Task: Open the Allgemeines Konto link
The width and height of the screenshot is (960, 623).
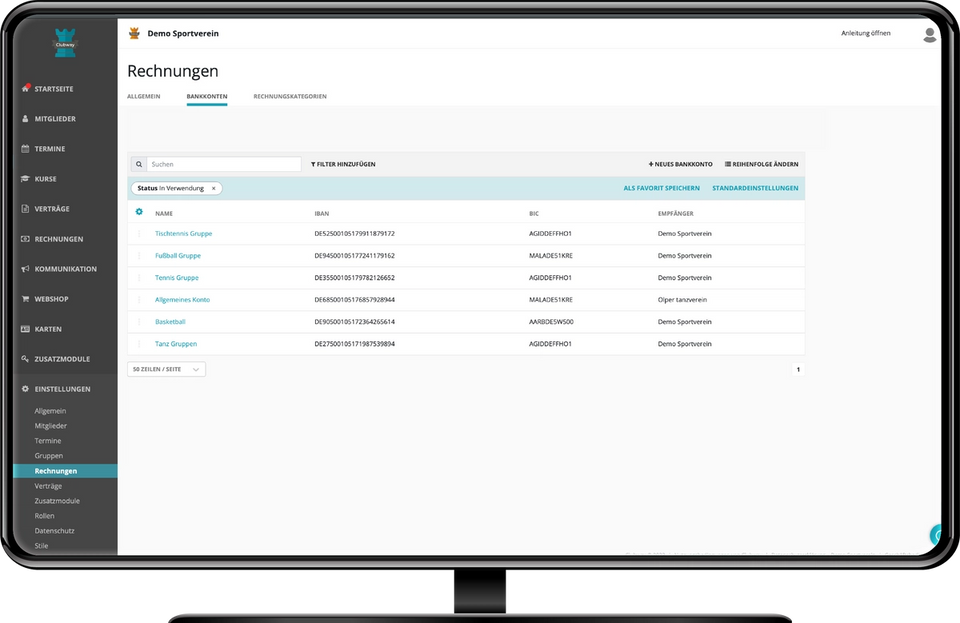Action: 182,300
